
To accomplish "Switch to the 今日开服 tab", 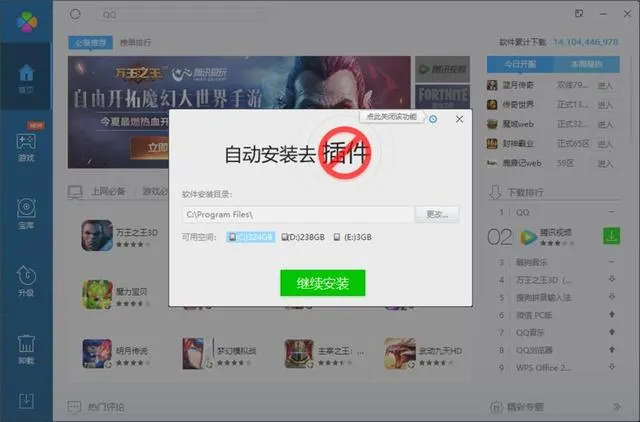I will pos(520,64).
